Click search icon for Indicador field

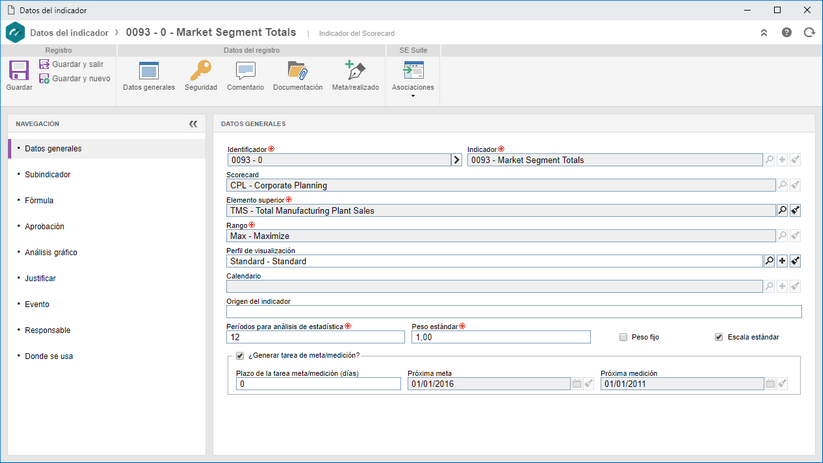tap(769, 160)
